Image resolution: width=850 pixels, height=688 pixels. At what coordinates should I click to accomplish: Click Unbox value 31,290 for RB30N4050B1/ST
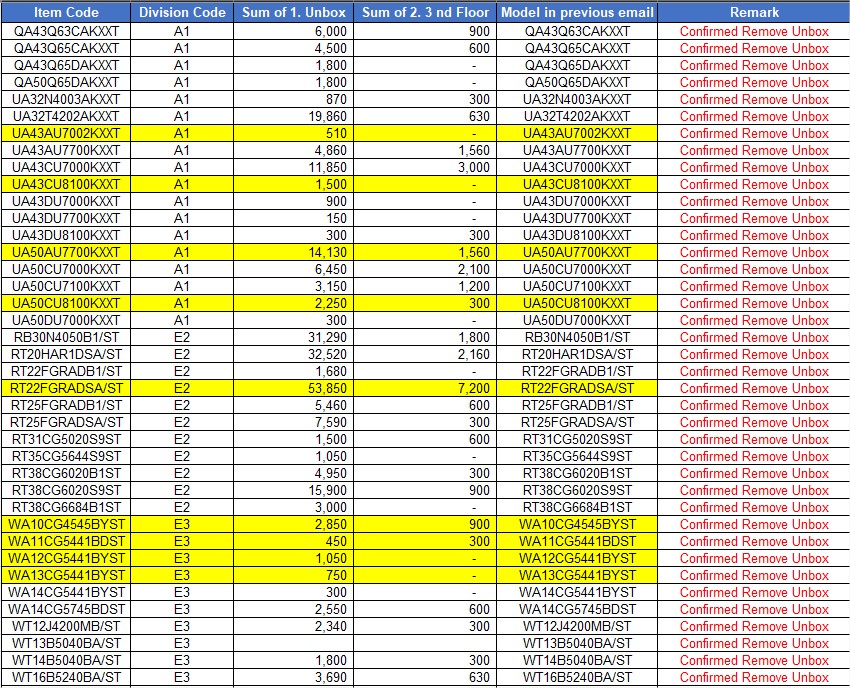click(x=293, y=337)
